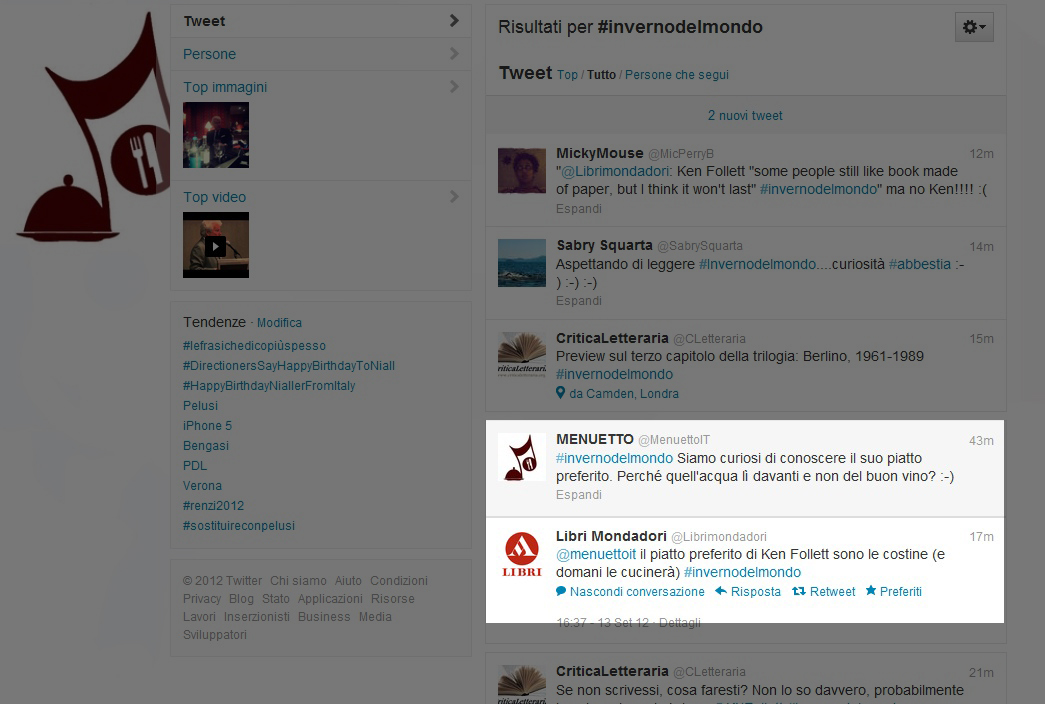The width and height of the screenshot is (1045, 704).
Task: Click the Retweet arrows icon
Action: [x=798, y=591]
